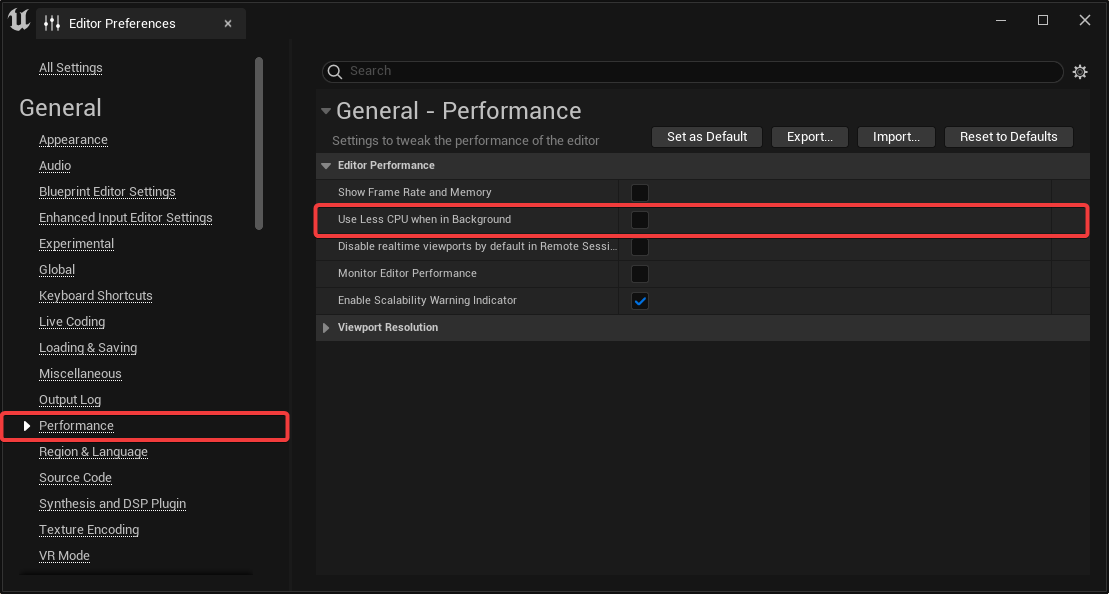The width and height of the screenshot is (1109, 594).
Task: Select the Editor Preferences tab
Action: click(122, 23)
